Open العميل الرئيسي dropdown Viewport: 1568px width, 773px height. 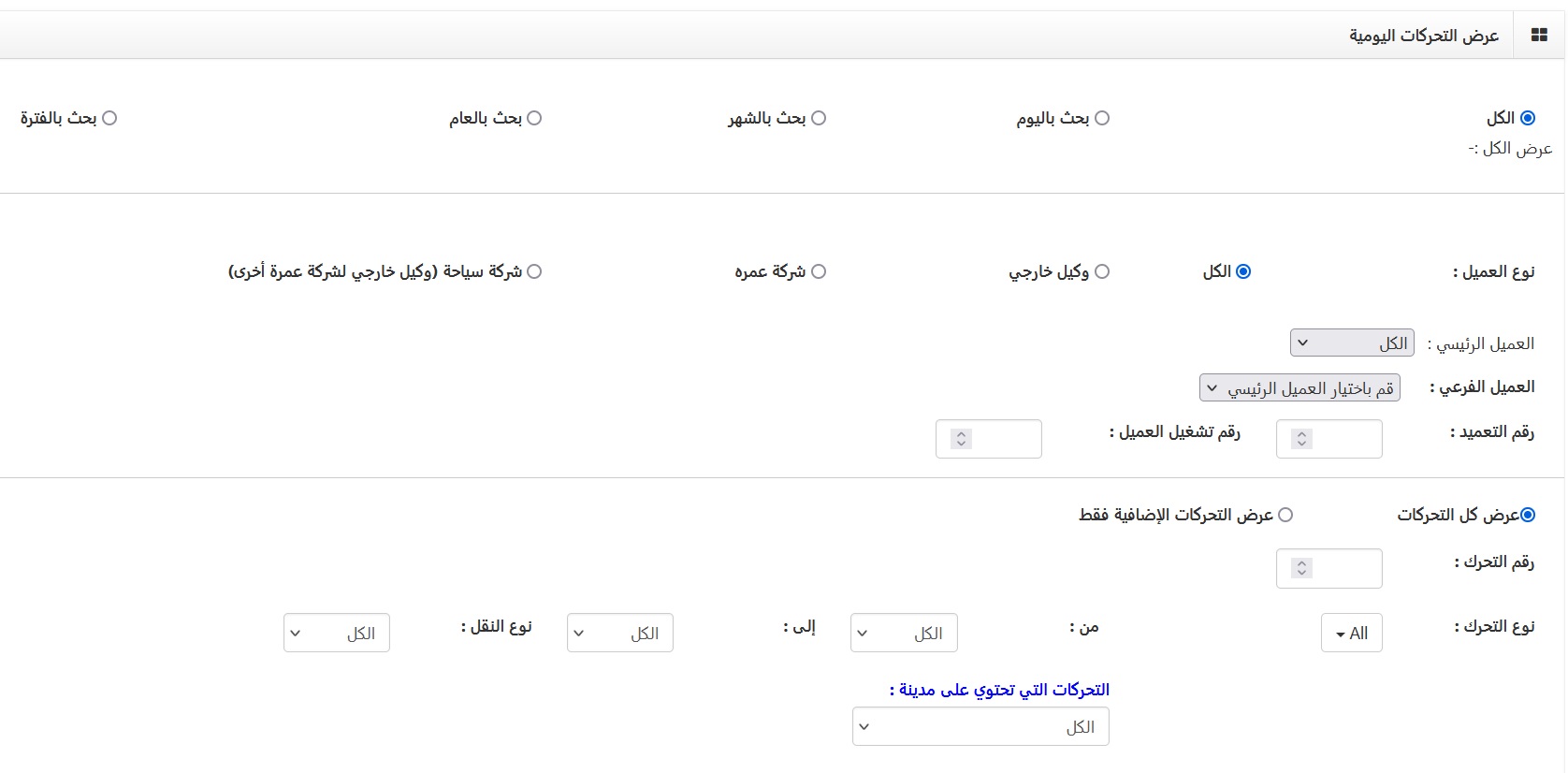[1352, 343]
